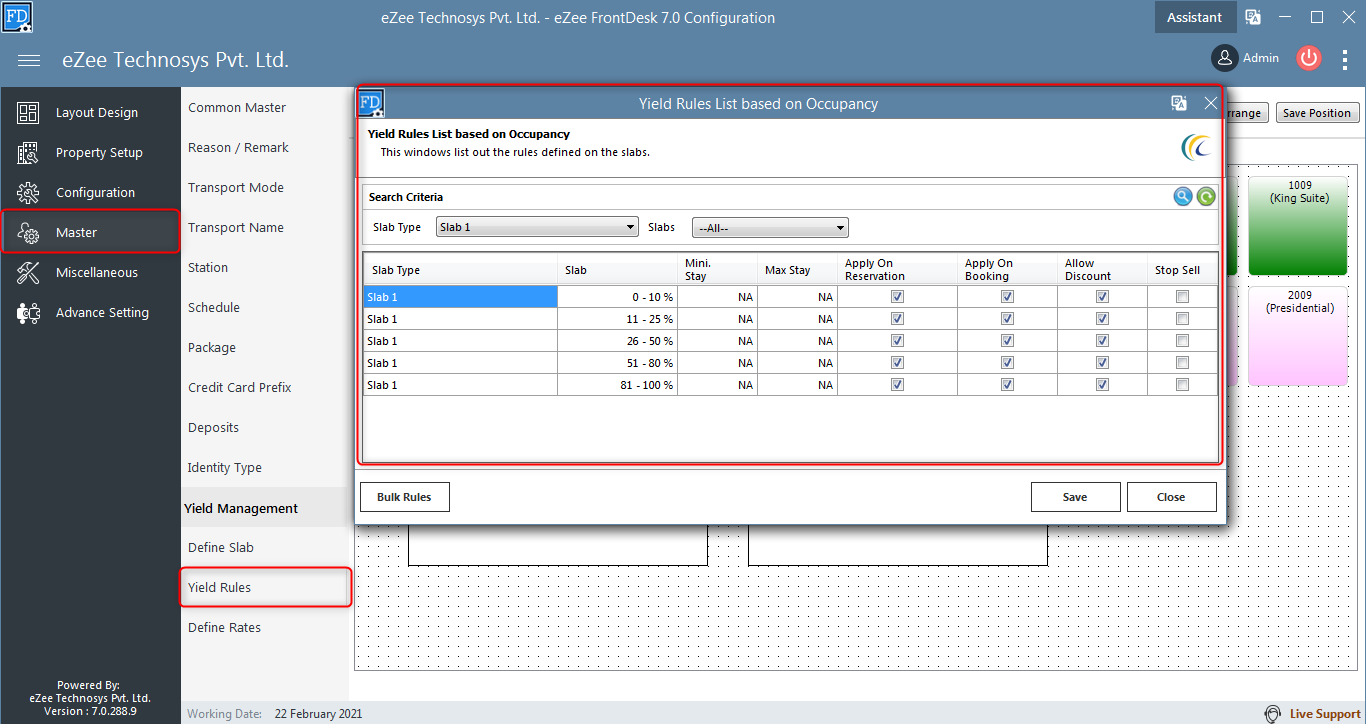Select Define Slab under Yield Management
The height and width of the screenshot is (724, 1366).
[x=221, y=548]
